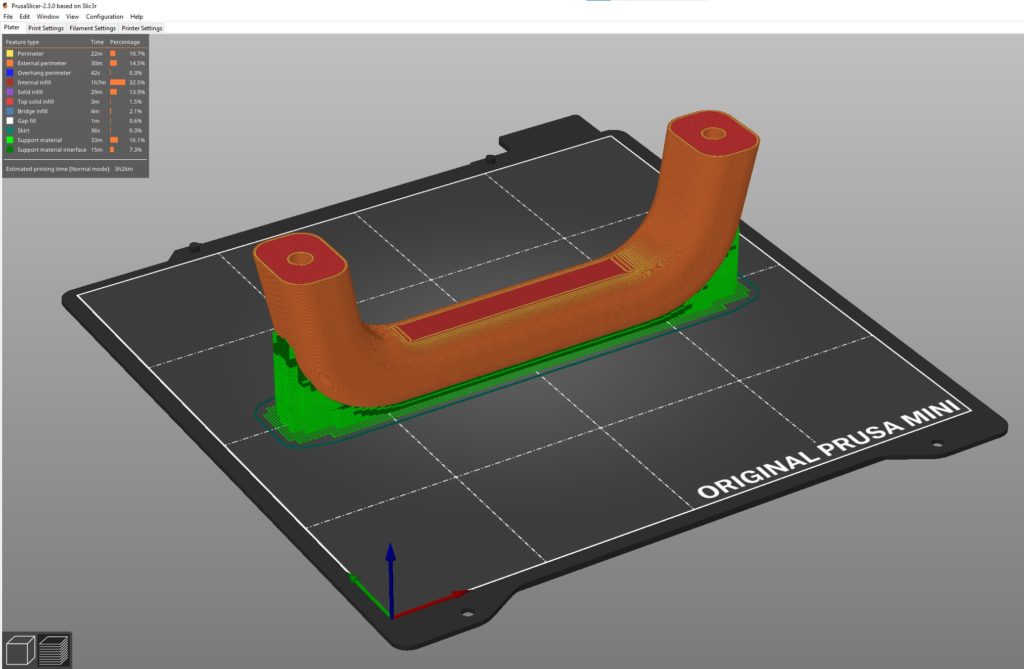Image resolution: width=1024 pixels, height=669 pixels.
Task: Click the estimated printing time 3h26m
Action: click(123, 169)
